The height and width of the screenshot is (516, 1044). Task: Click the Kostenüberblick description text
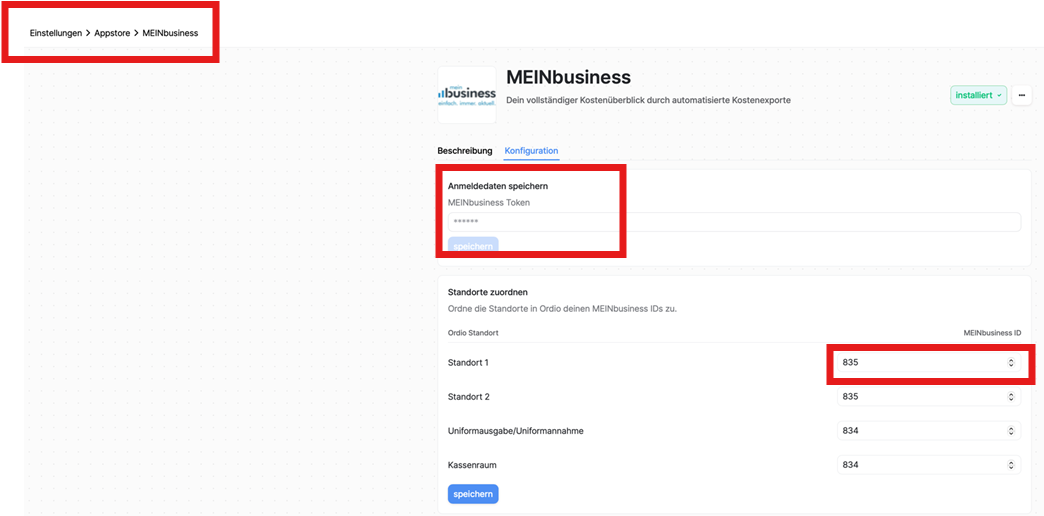649,100
